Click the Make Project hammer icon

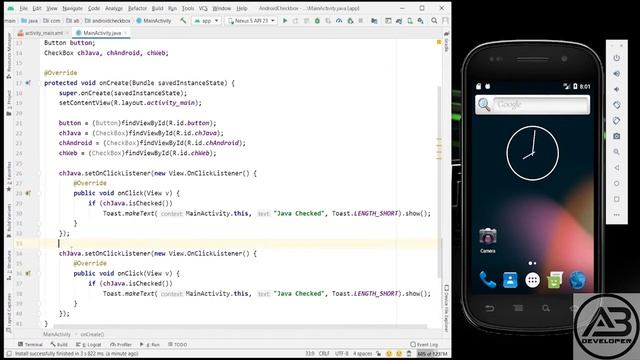[183, 20]
